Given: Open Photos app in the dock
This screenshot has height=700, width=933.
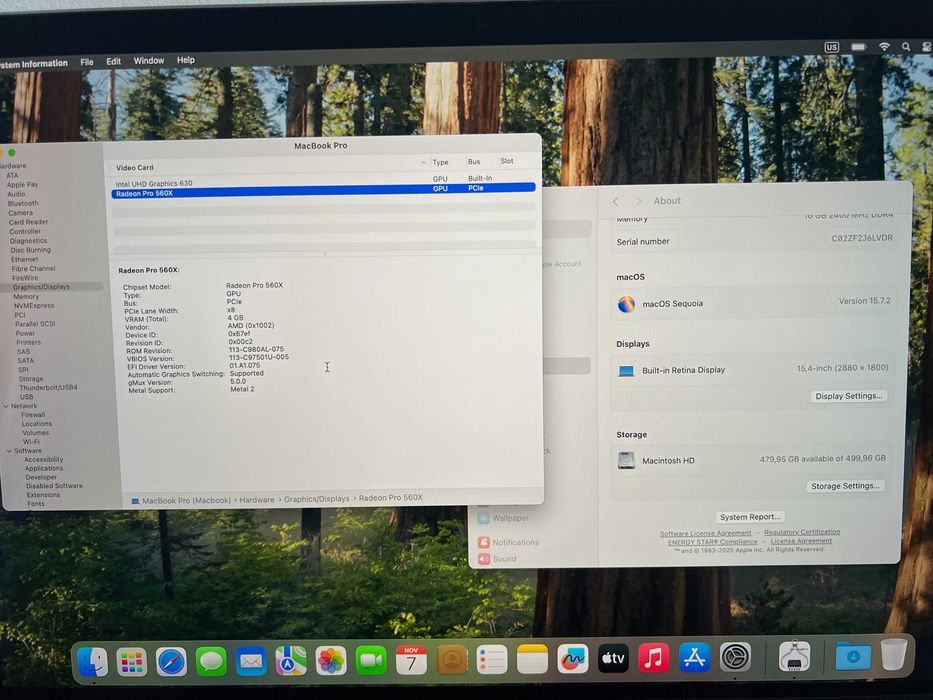Looking at the screenshot, I should coord(331,661).
